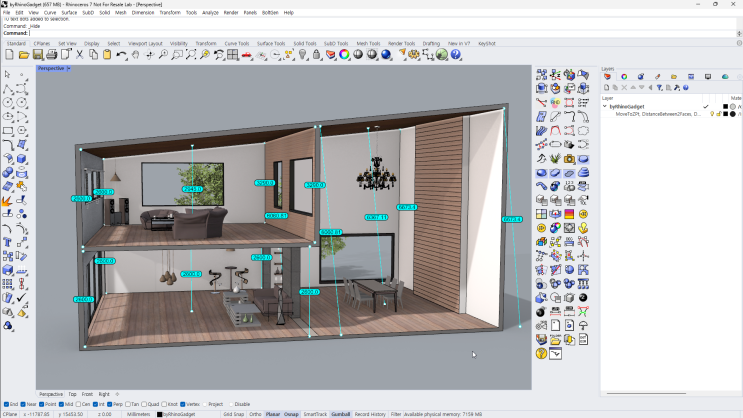Toggle Gumball in status bar
743x418 pixels.
pos(340,414)
